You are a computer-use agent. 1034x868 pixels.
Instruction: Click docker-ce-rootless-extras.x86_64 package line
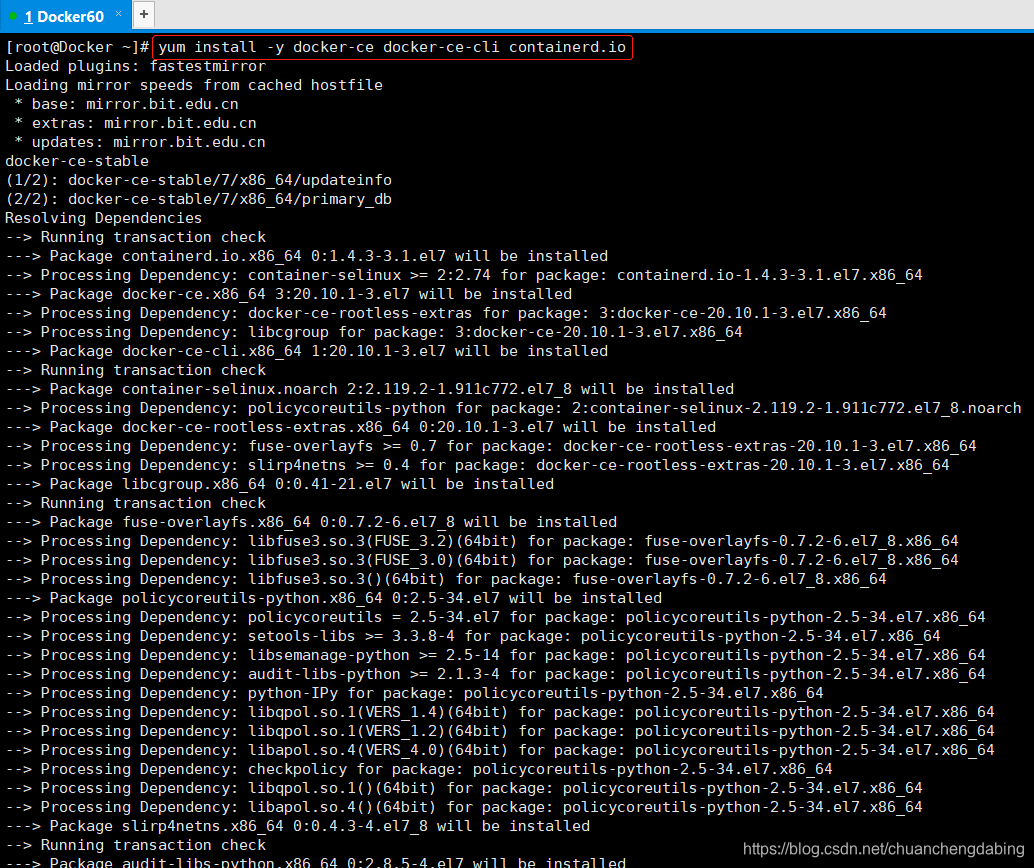[x=361, y=427]
